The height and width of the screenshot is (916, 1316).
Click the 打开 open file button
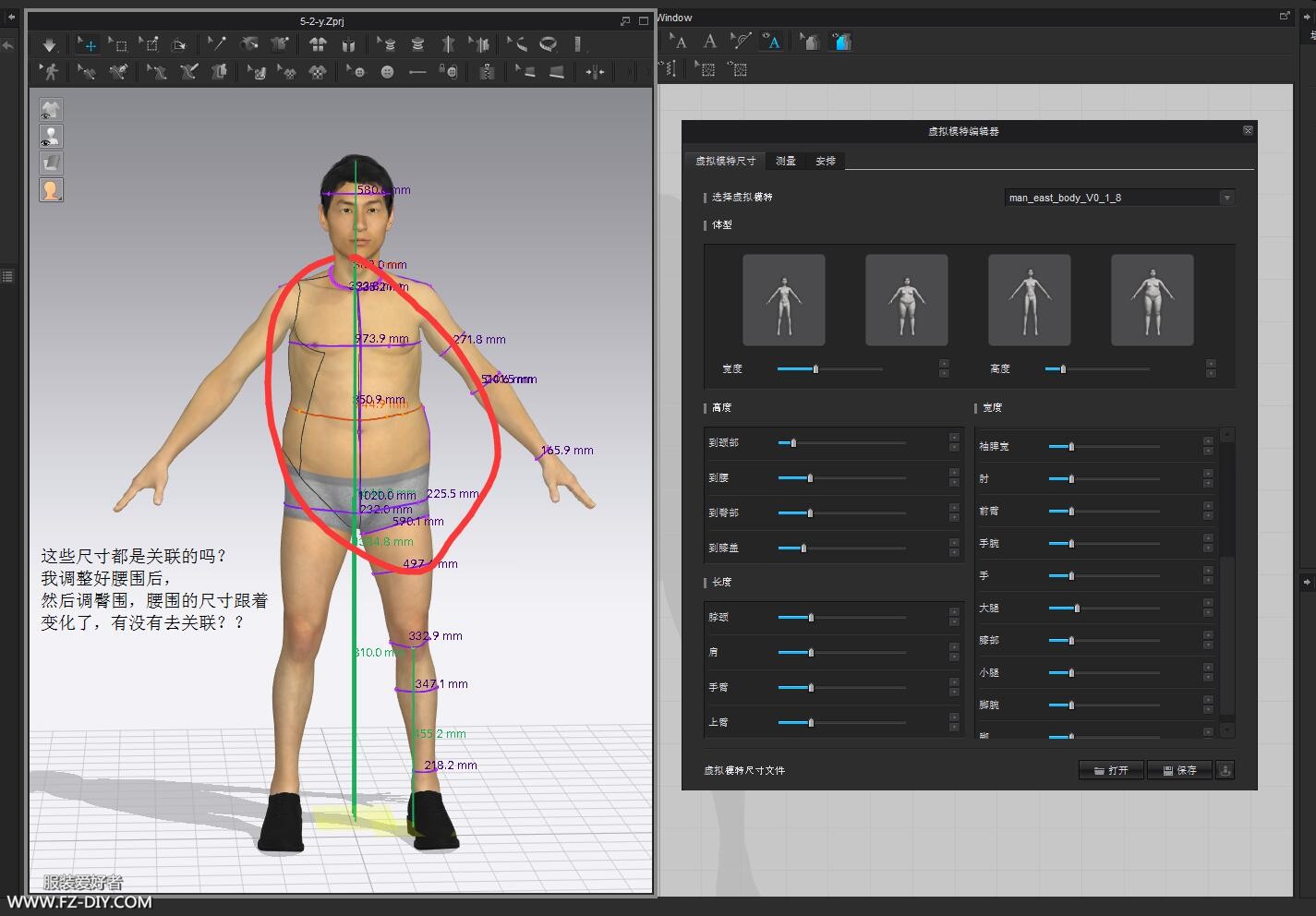[x=1111, y=770]
